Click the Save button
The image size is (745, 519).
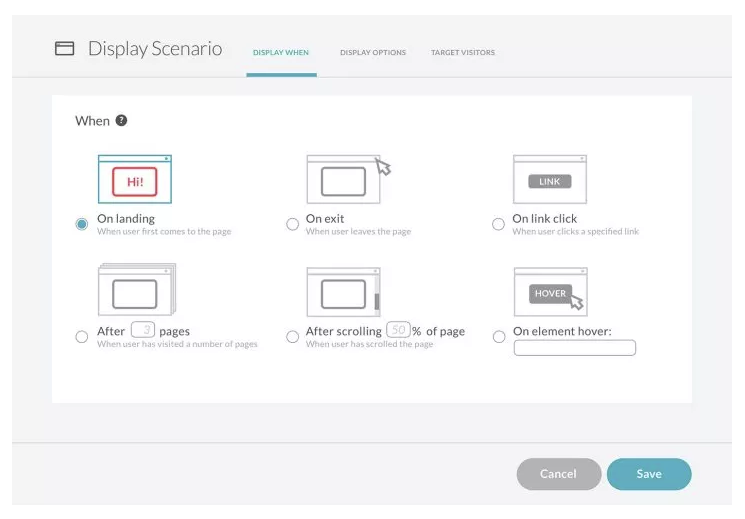coord(649,474)
